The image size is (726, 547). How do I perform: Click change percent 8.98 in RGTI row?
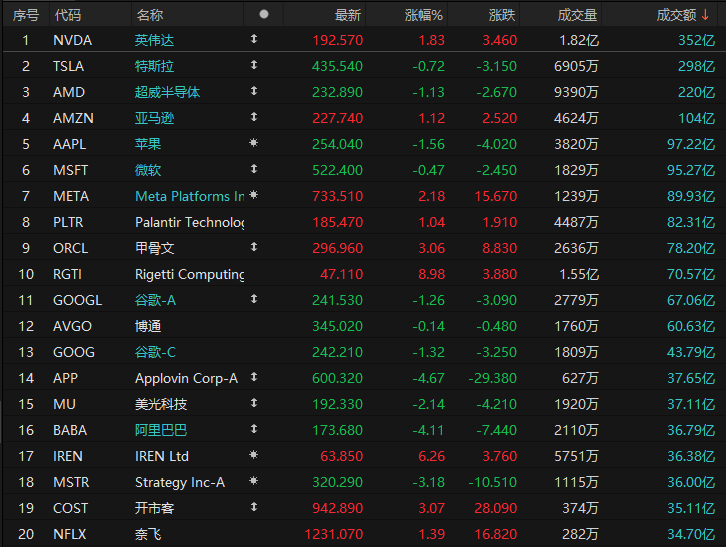pos(432,274)
